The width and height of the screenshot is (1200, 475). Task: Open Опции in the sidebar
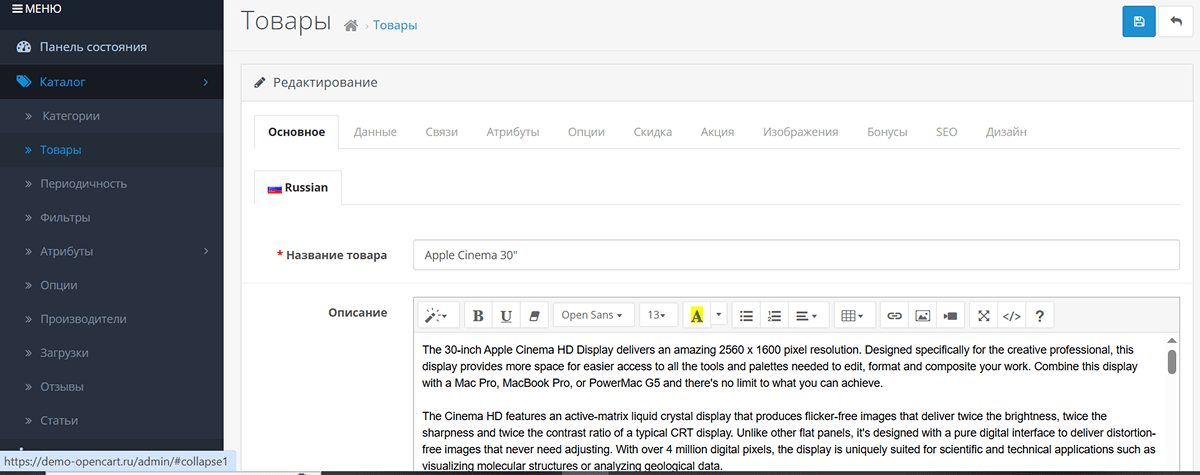click(112, 285)
